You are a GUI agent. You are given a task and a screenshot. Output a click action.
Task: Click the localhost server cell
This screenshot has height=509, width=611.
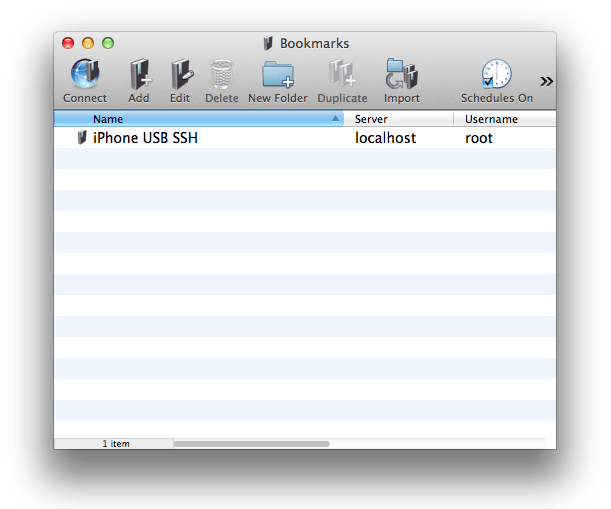coord(385,138)
